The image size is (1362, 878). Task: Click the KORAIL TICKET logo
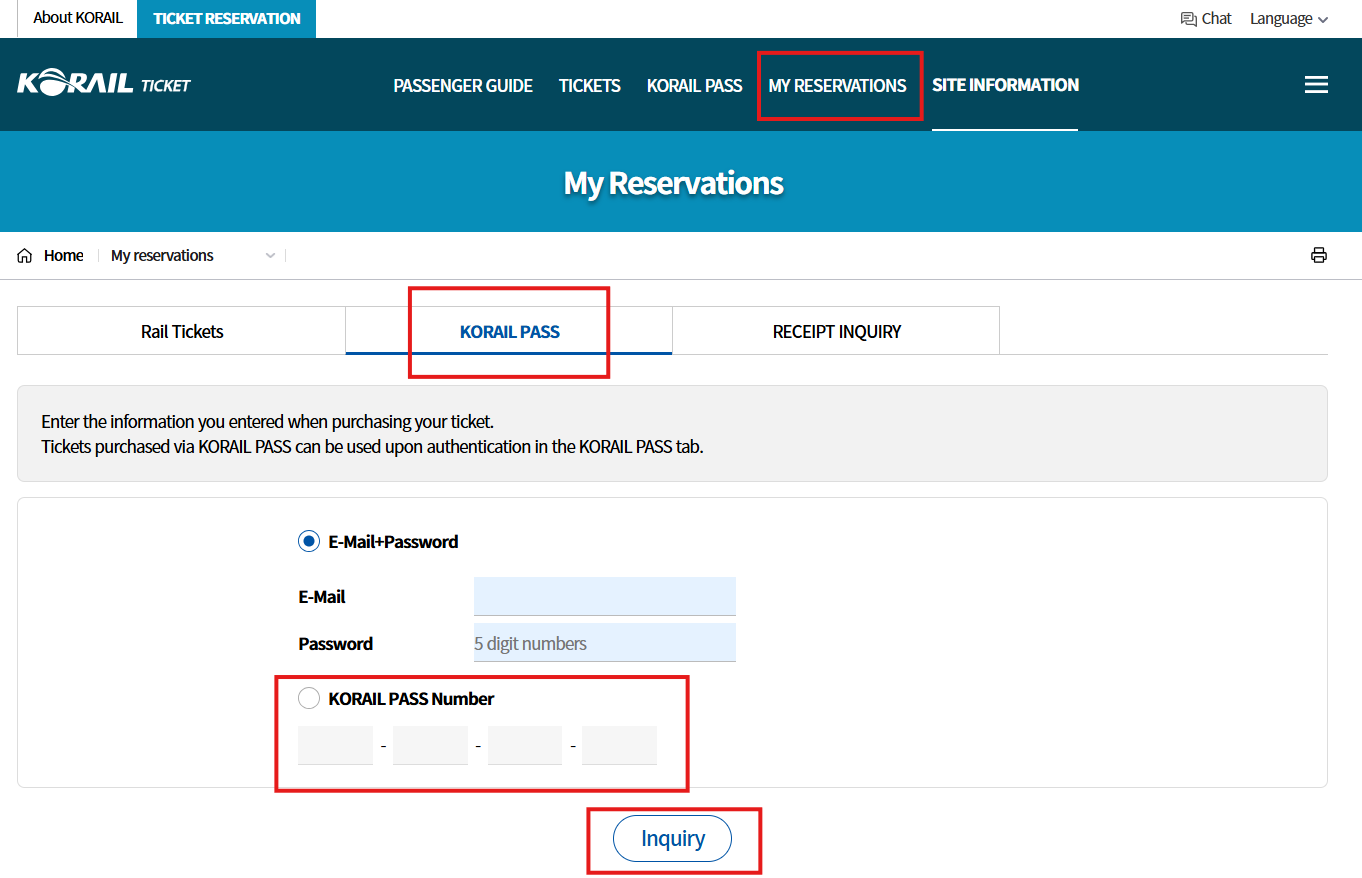click(103, 84)
